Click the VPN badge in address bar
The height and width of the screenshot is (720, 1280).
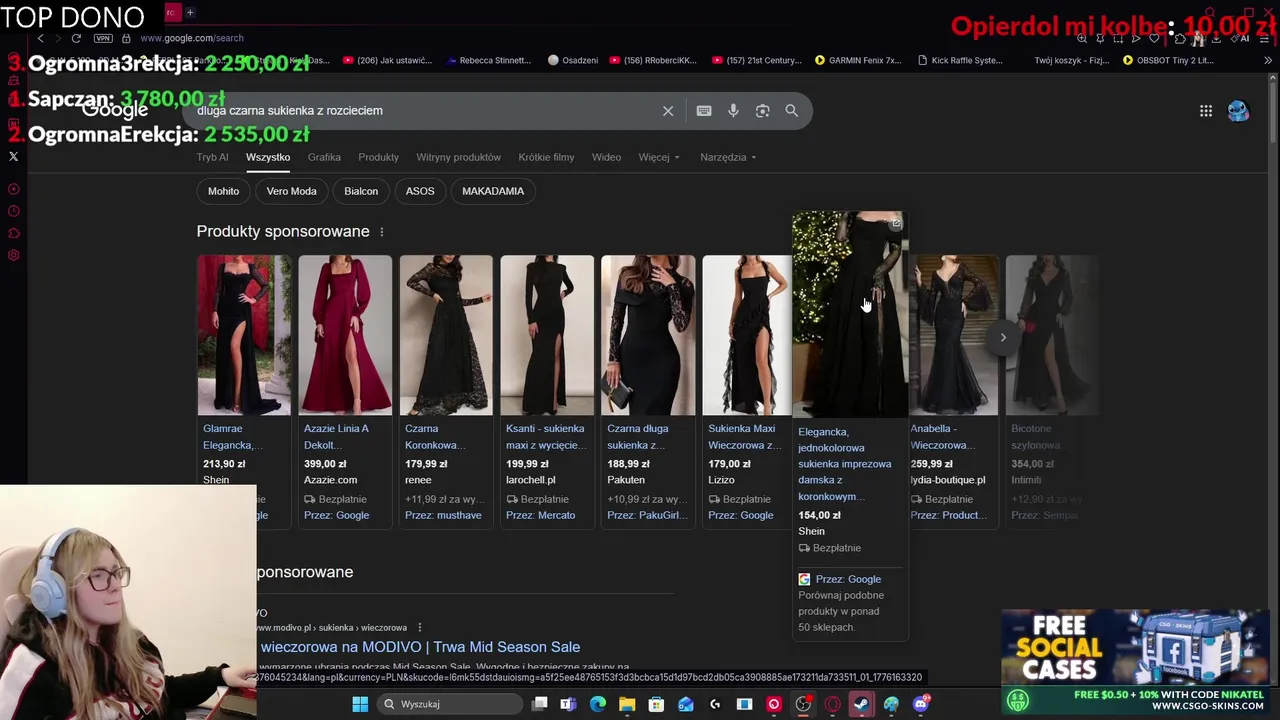pos(103,38)
